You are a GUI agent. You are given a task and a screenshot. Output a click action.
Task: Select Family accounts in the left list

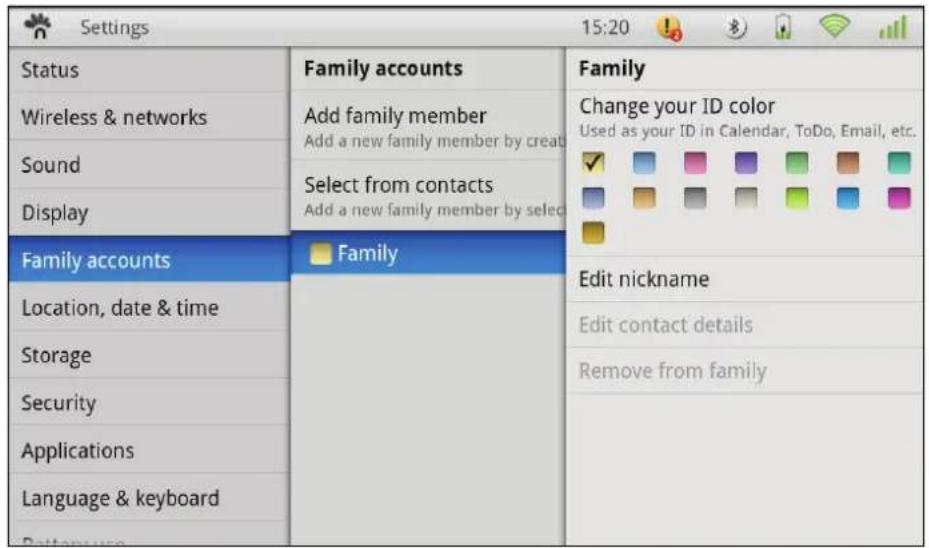pyautogui.click(x=149, y=259)
